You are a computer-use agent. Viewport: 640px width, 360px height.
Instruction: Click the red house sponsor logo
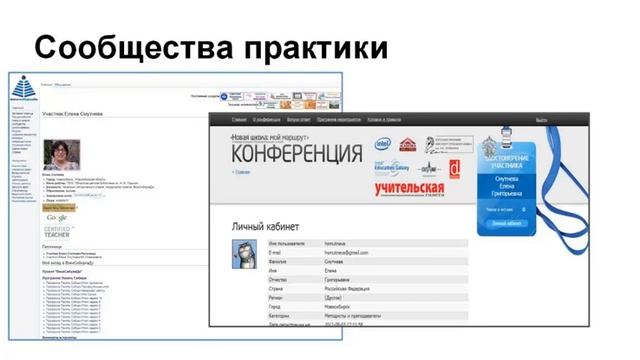click(407, 144)
